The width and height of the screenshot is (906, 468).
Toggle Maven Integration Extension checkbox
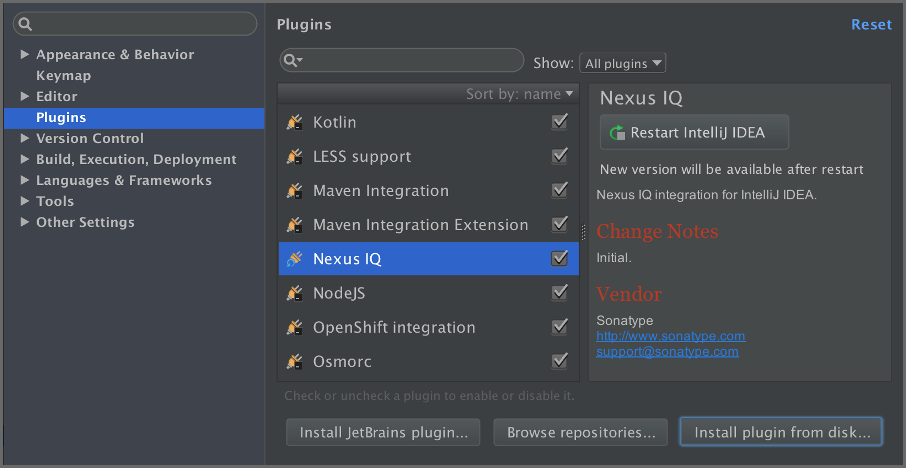pos(559,224)
